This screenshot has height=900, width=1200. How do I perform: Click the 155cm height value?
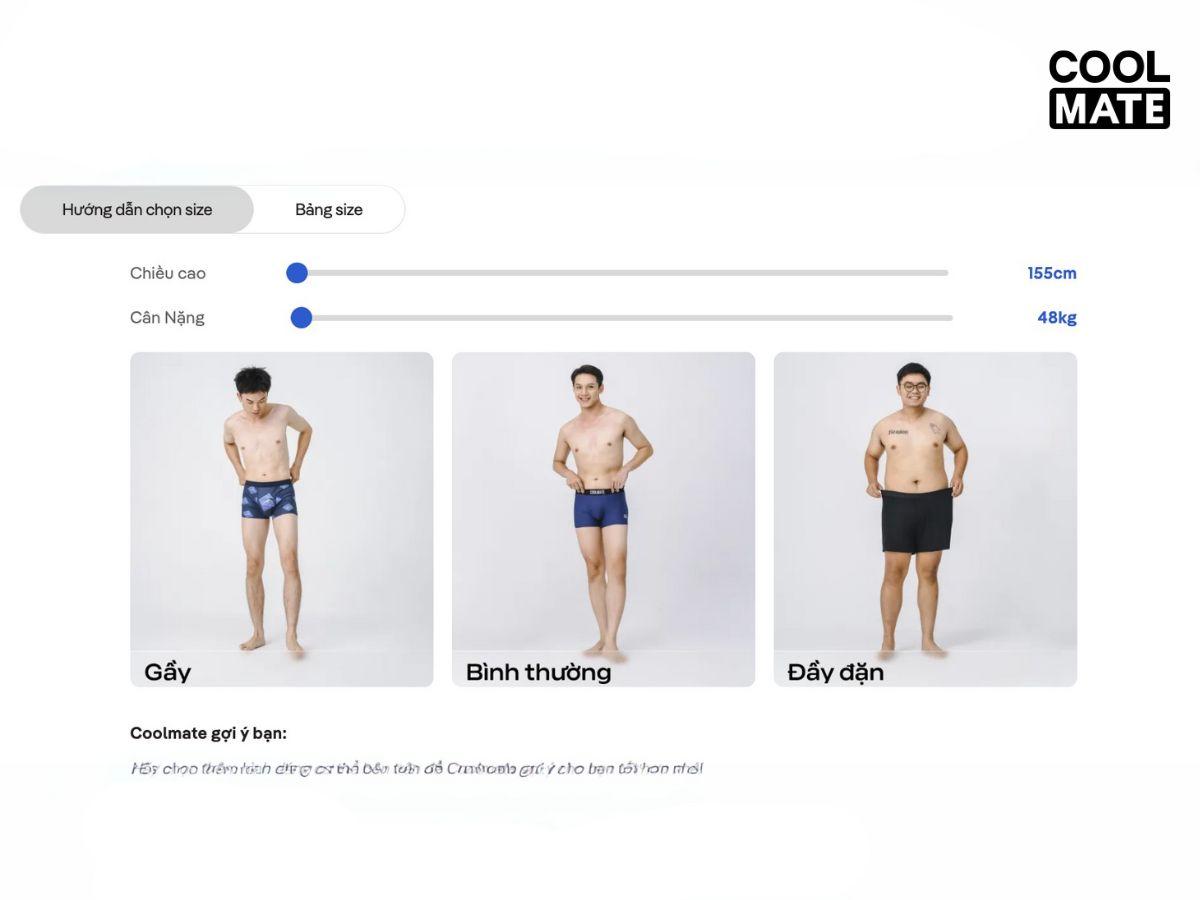tap(1052, 273)
